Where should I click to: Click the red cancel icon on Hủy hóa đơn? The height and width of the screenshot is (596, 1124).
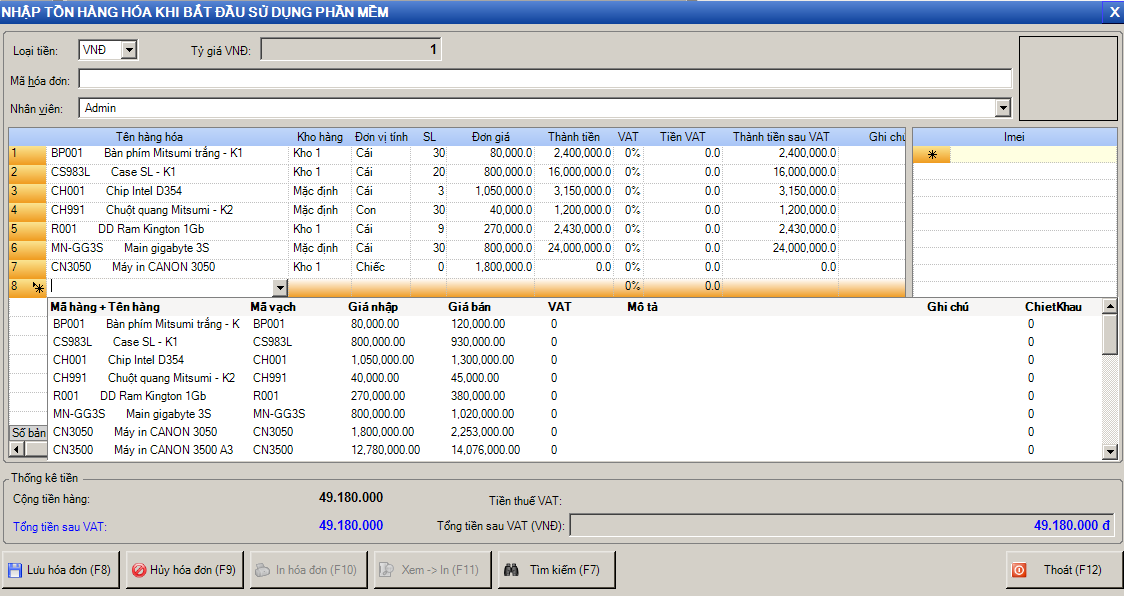point(139,570)
